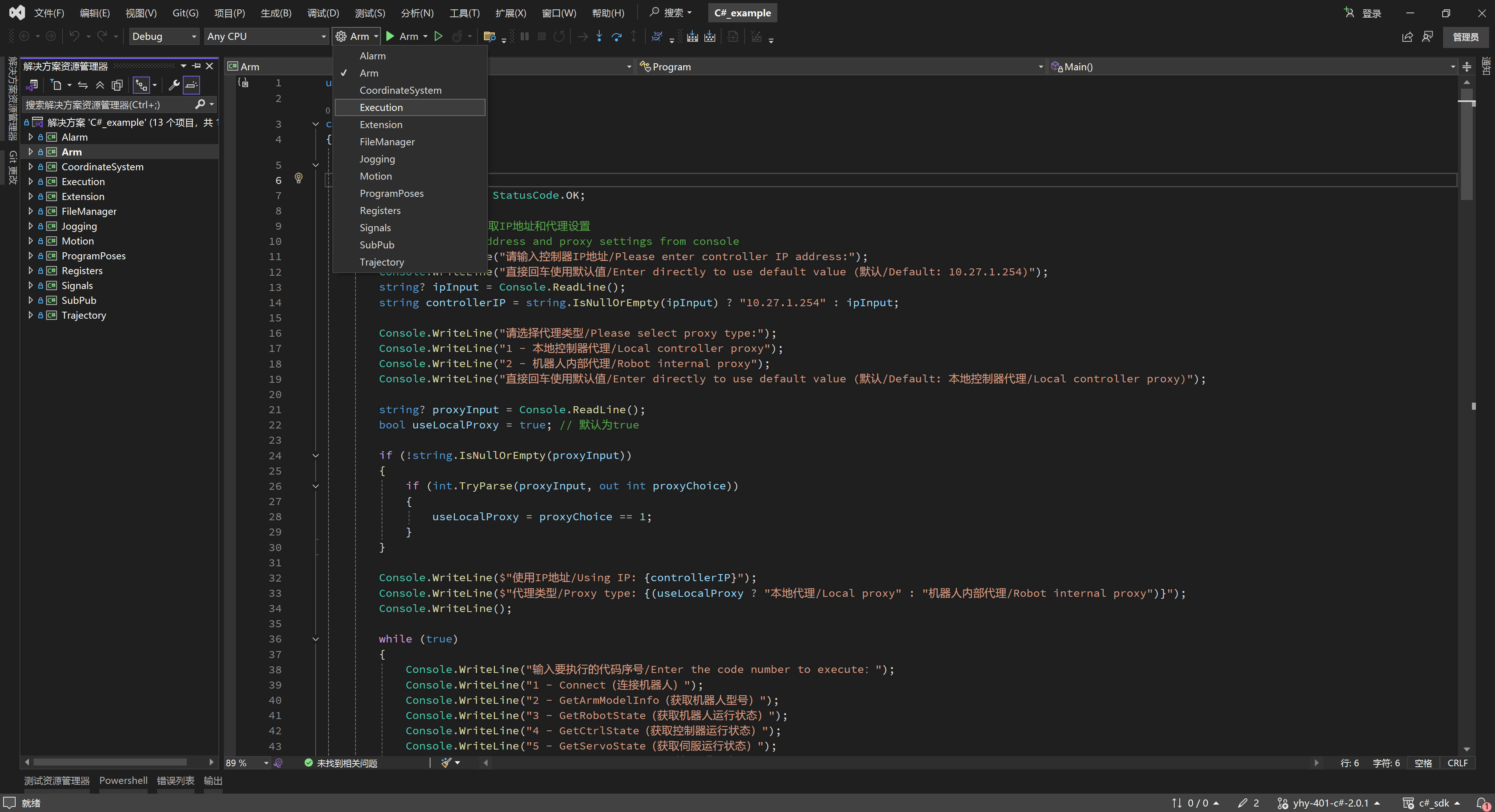Open the Debug configuration dropdown
Viewport: 1495px width, 812px height.
tap(164, 37)
